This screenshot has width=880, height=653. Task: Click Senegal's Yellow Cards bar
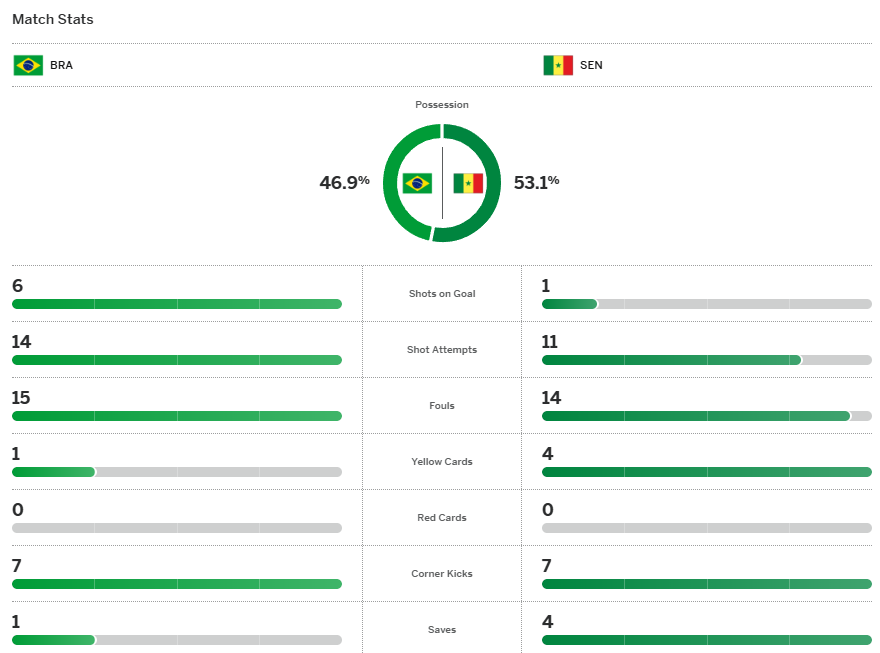pos(706,472)
